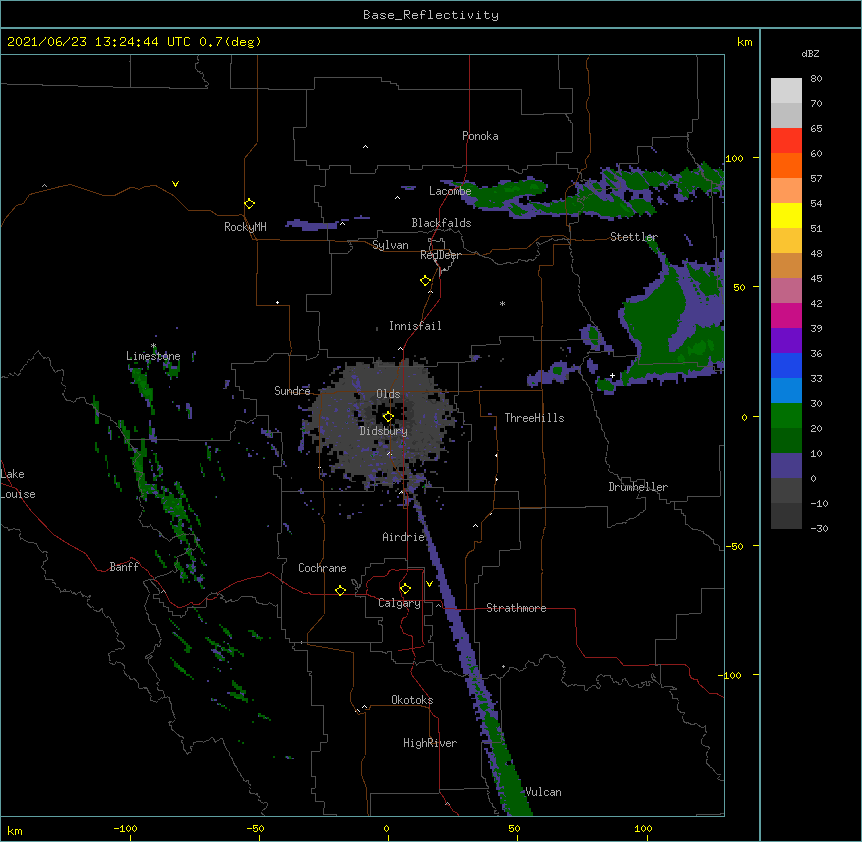Click the 50 km mark on the bottom axis

[x=514, y=828]
